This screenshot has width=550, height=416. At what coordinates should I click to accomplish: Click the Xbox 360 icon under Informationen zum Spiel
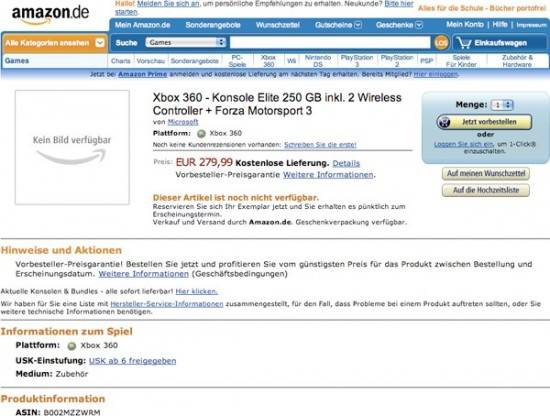[x=72, y=346]
